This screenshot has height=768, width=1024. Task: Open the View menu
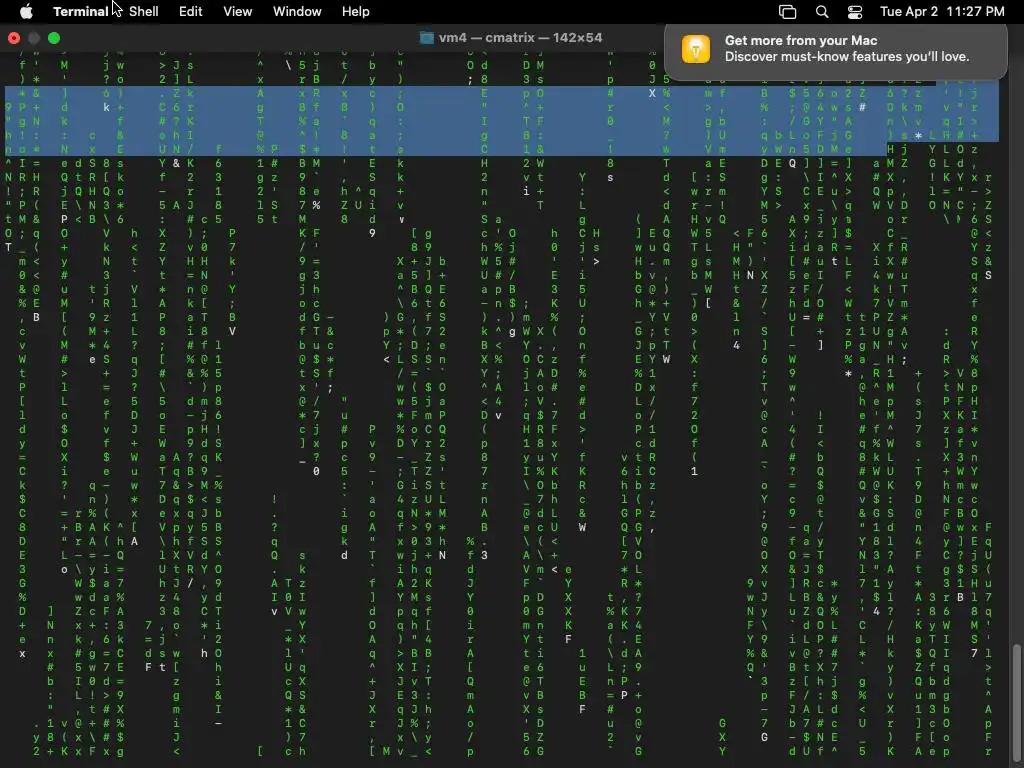(238, 11)
